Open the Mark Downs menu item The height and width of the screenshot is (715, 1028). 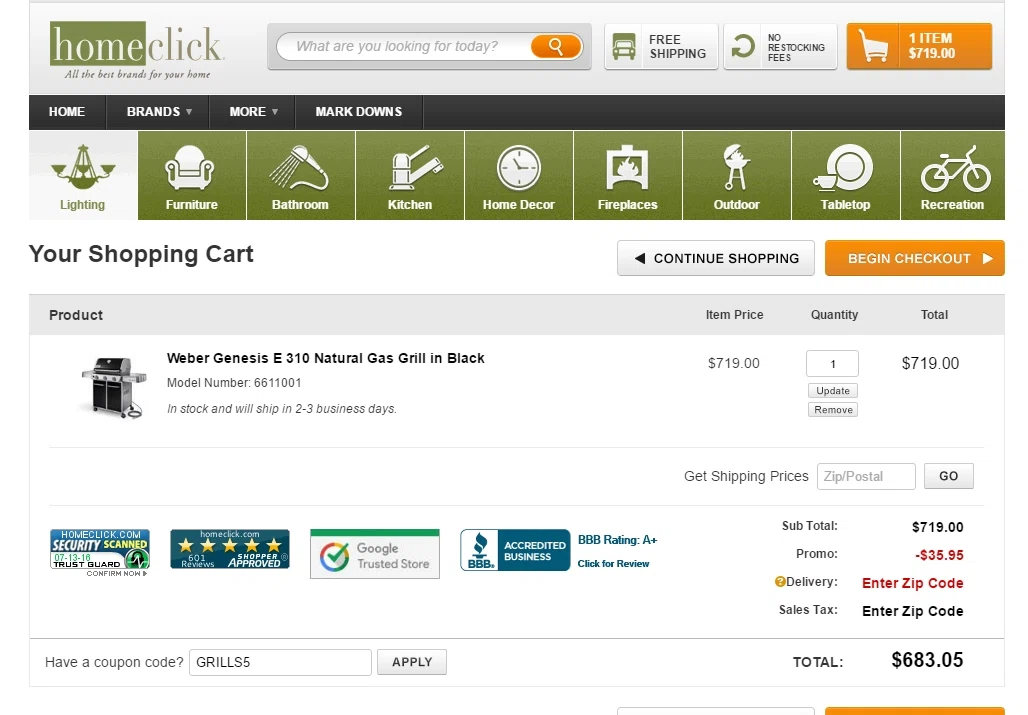(x=359, y=111)
